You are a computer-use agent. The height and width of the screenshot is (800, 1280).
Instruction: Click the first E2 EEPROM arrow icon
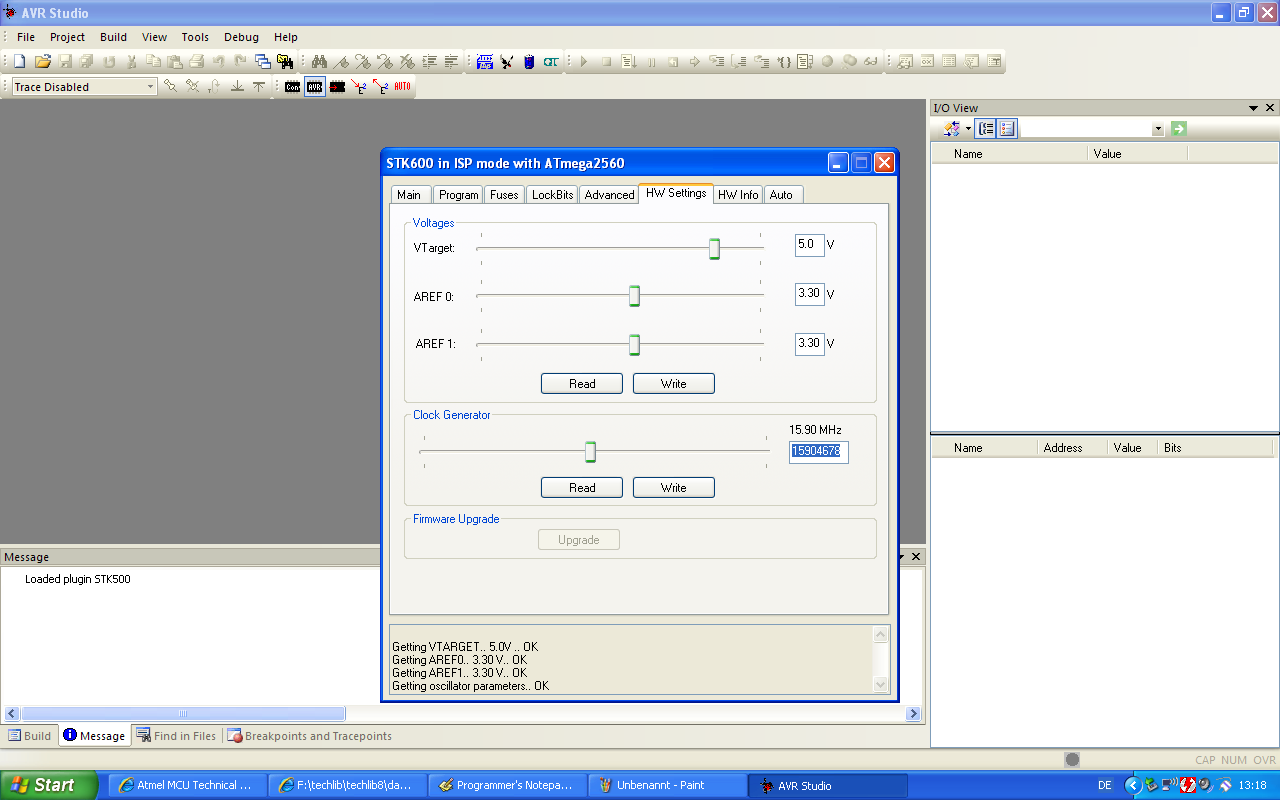click(359, 87)
